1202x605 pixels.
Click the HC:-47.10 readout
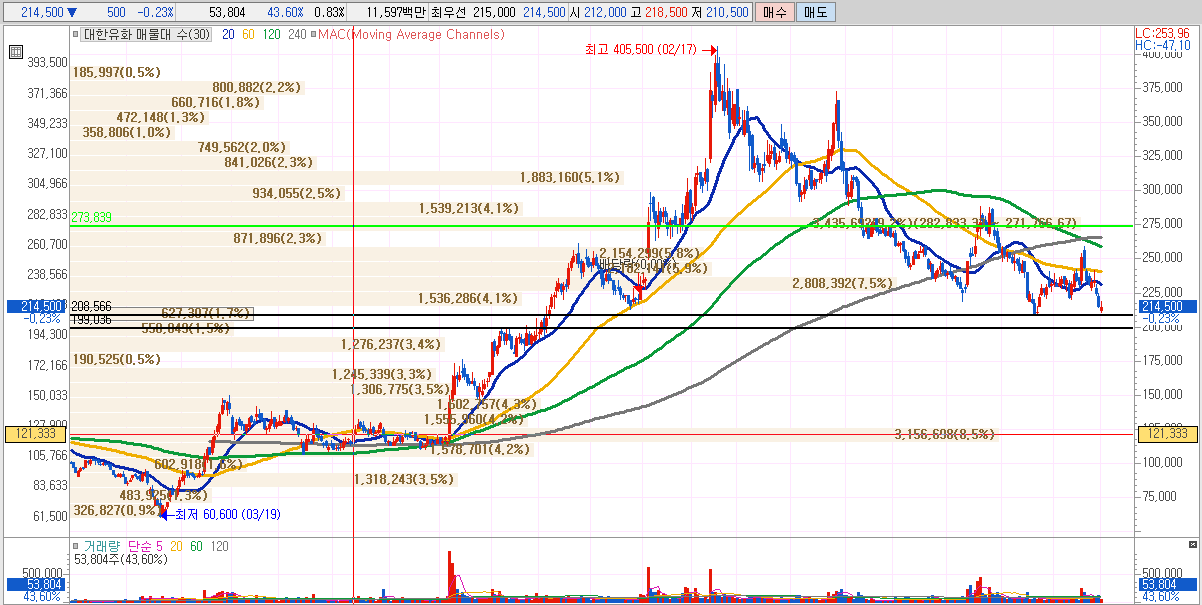[1163, 45]
